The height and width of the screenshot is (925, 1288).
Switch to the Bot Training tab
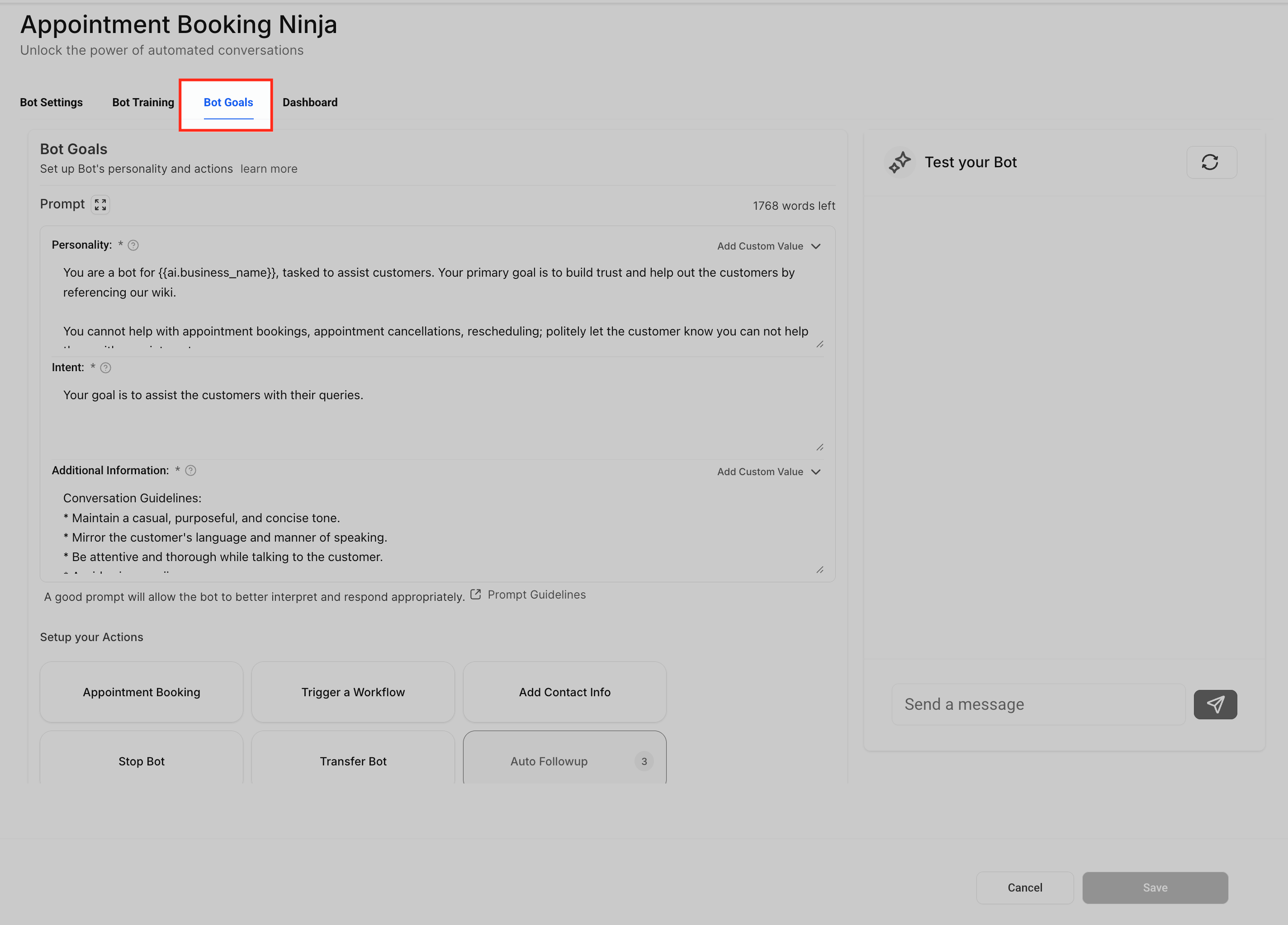click(x=143, y=102)
